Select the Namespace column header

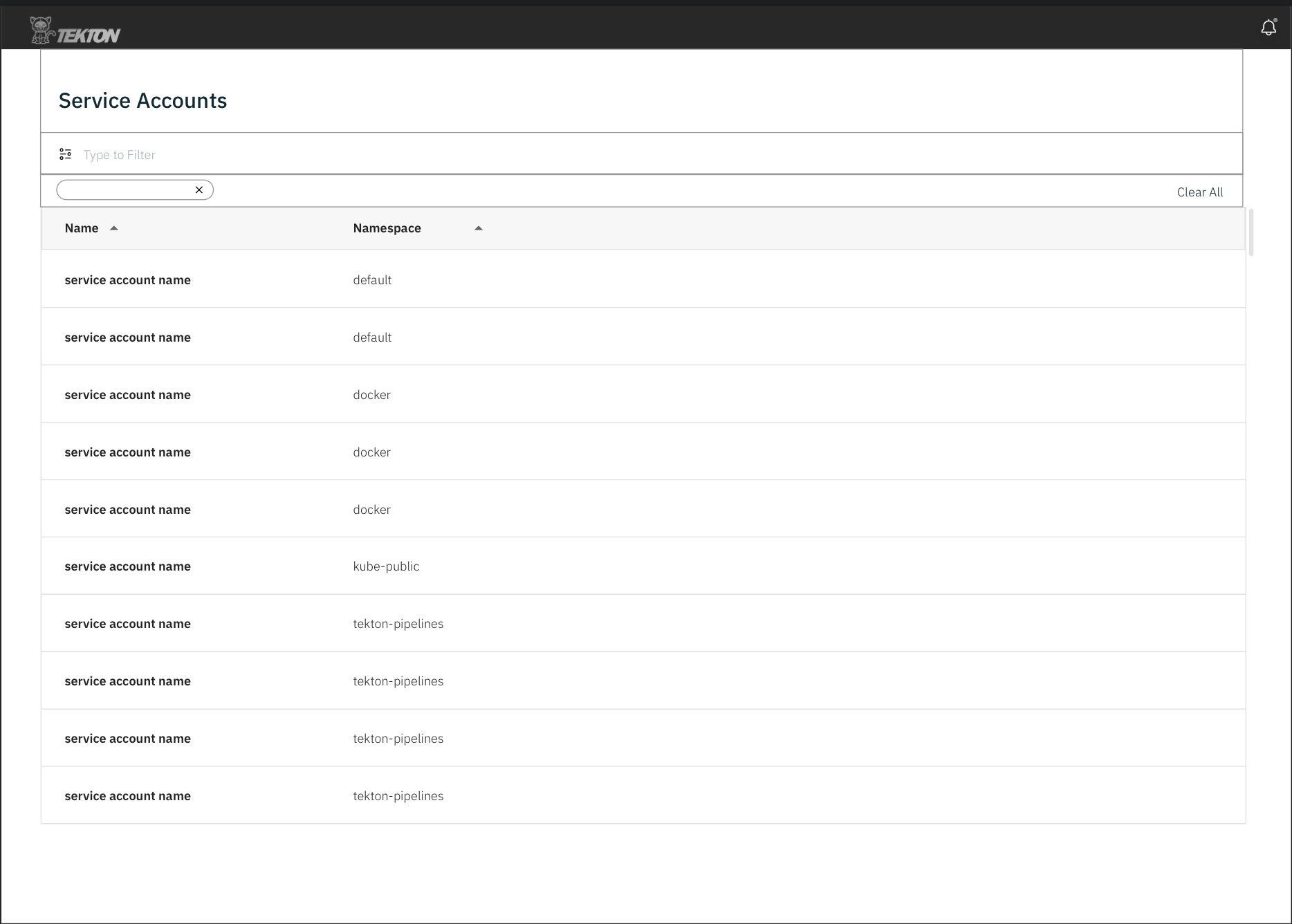click(387, 228)
